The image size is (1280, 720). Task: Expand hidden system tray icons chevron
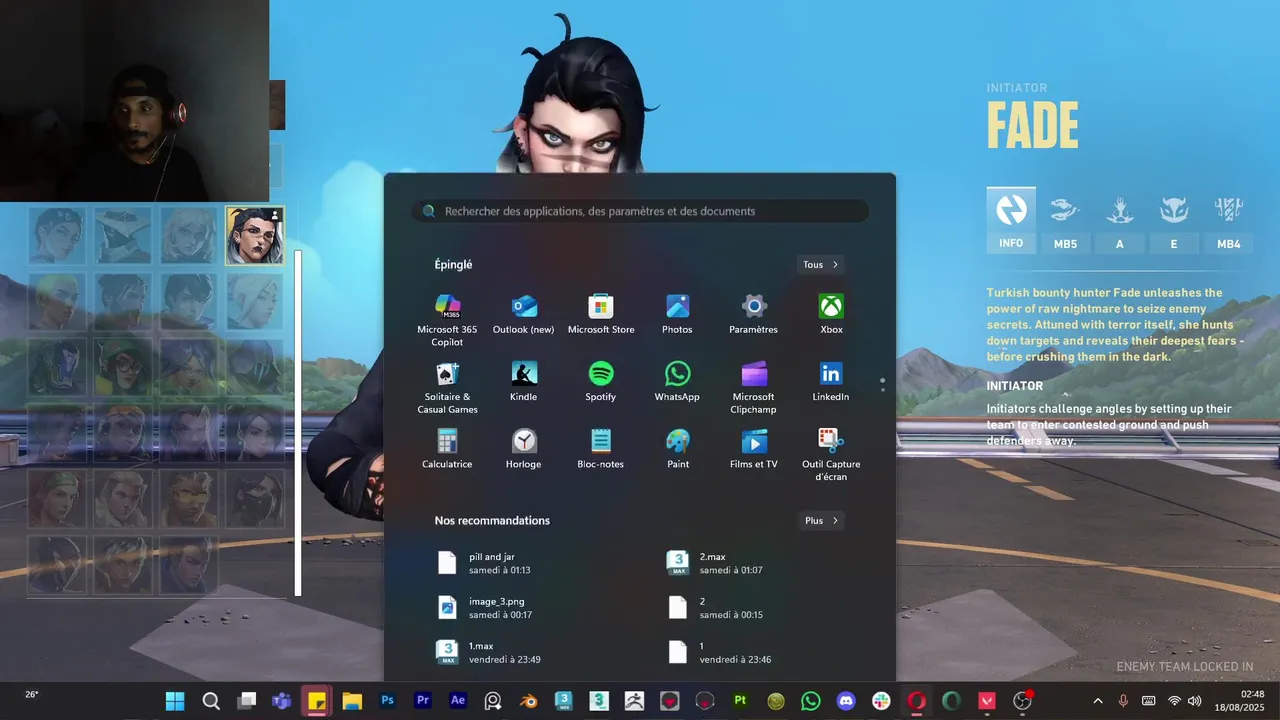pyautogui.click(x=1097, y=701)
